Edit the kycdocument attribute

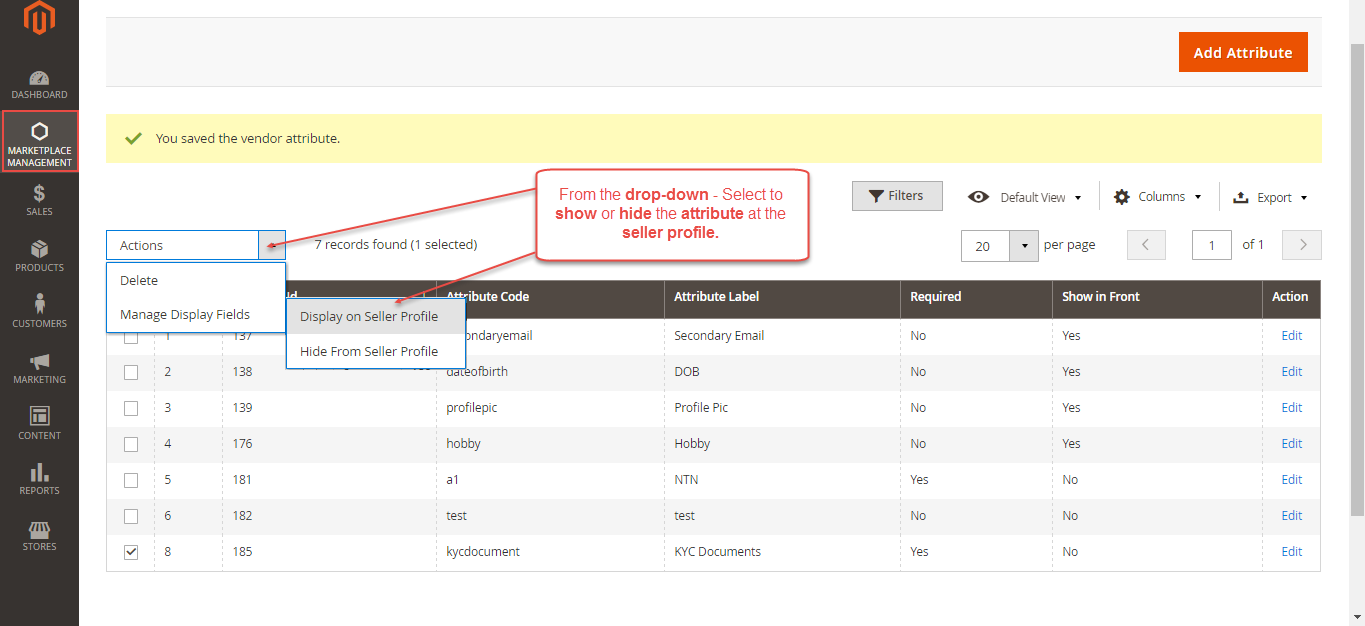tap(1292, 552)
